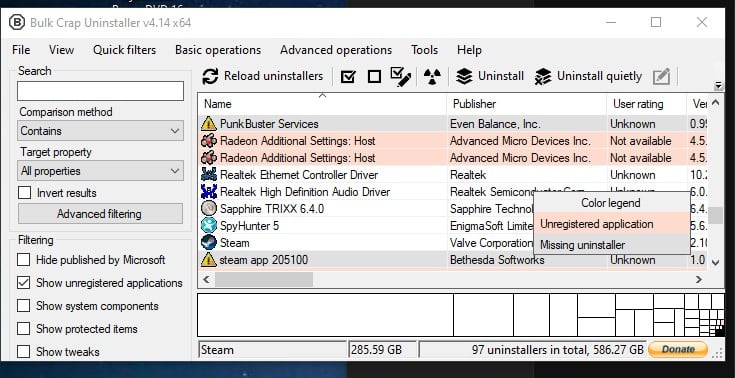The image size is (735, 378).
Task: Select the PunkBuster Services row name
Action: [x=269, y=124]
